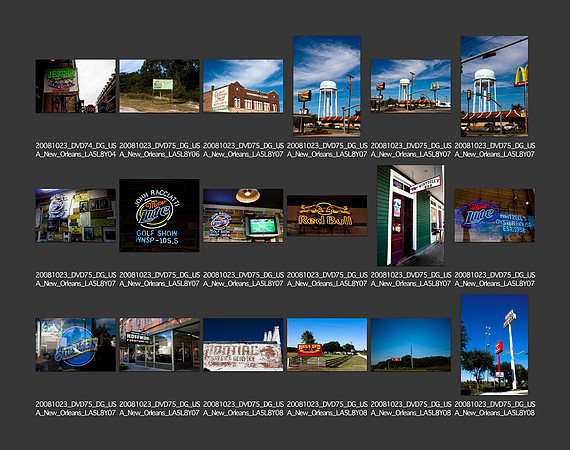This screenshot has width=570, height=450.
Task: Select the faded Pontiac Sales & Service sign
Action: tap(243, 345)
